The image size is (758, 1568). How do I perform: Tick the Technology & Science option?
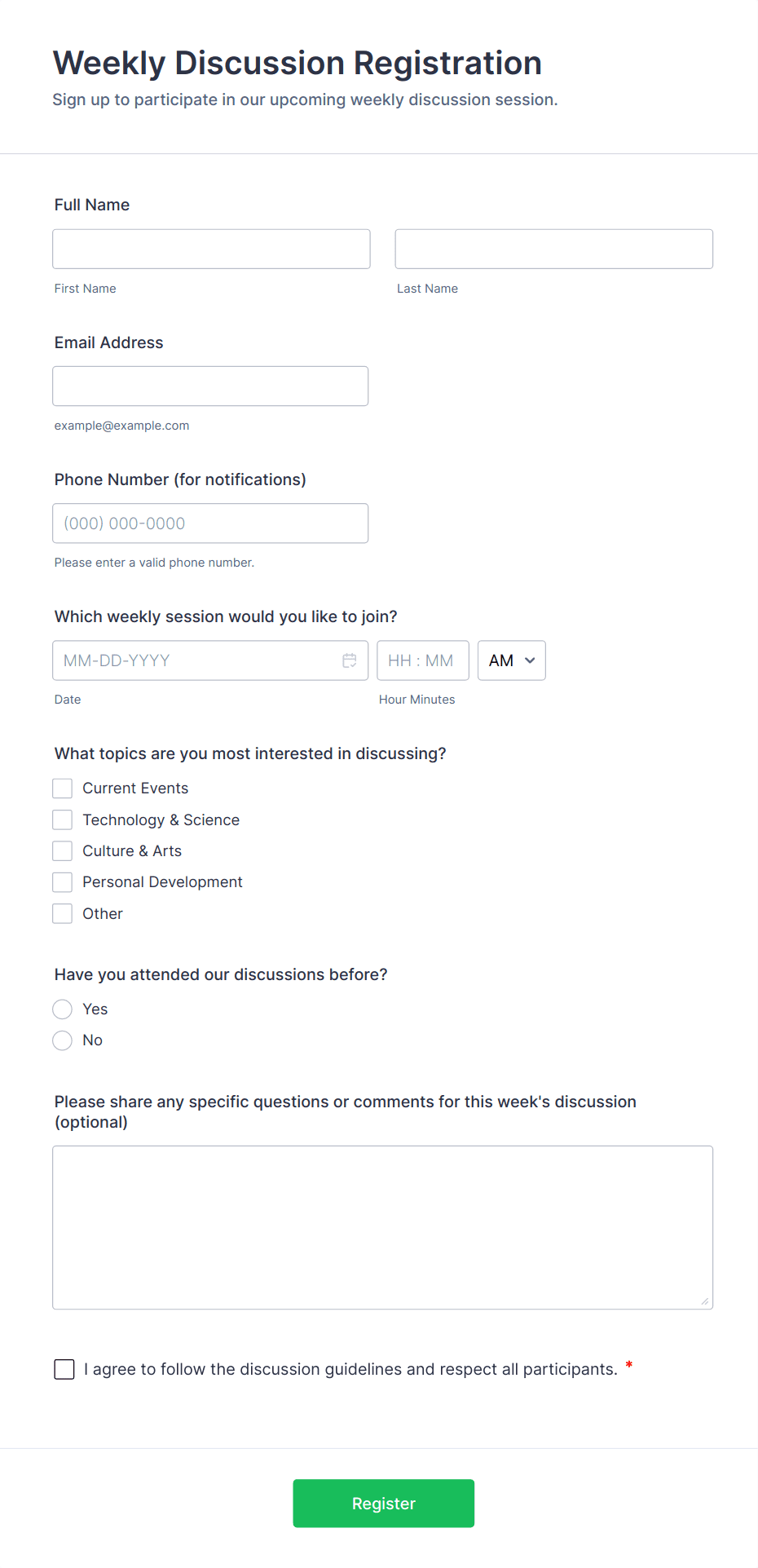point(63,819)
